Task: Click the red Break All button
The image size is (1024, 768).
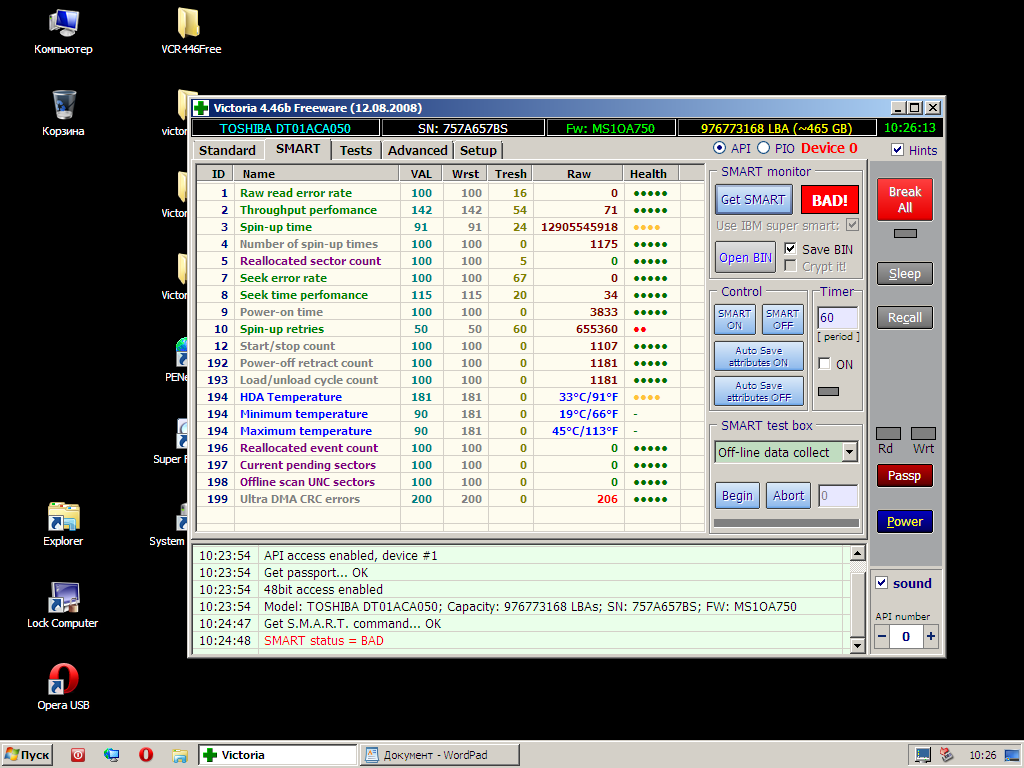Action: tap(904, 199)
